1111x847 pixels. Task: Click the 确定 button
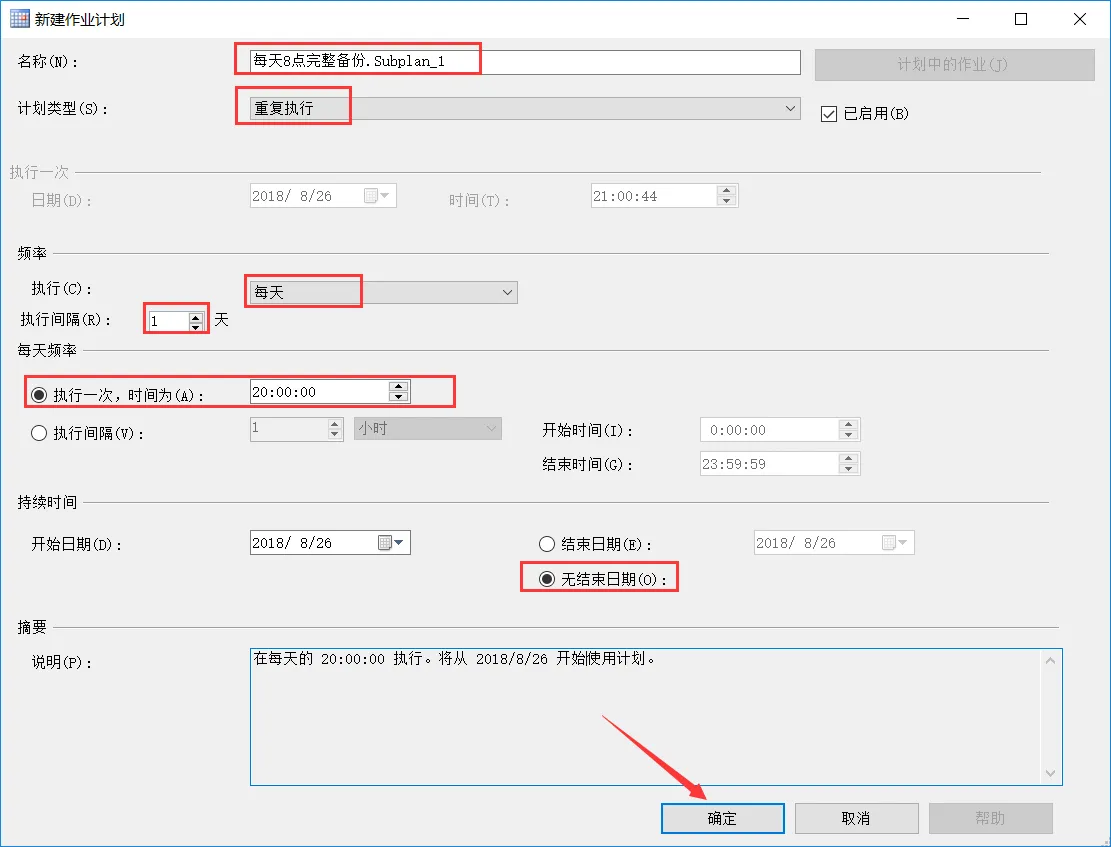[x=722, y=818]
